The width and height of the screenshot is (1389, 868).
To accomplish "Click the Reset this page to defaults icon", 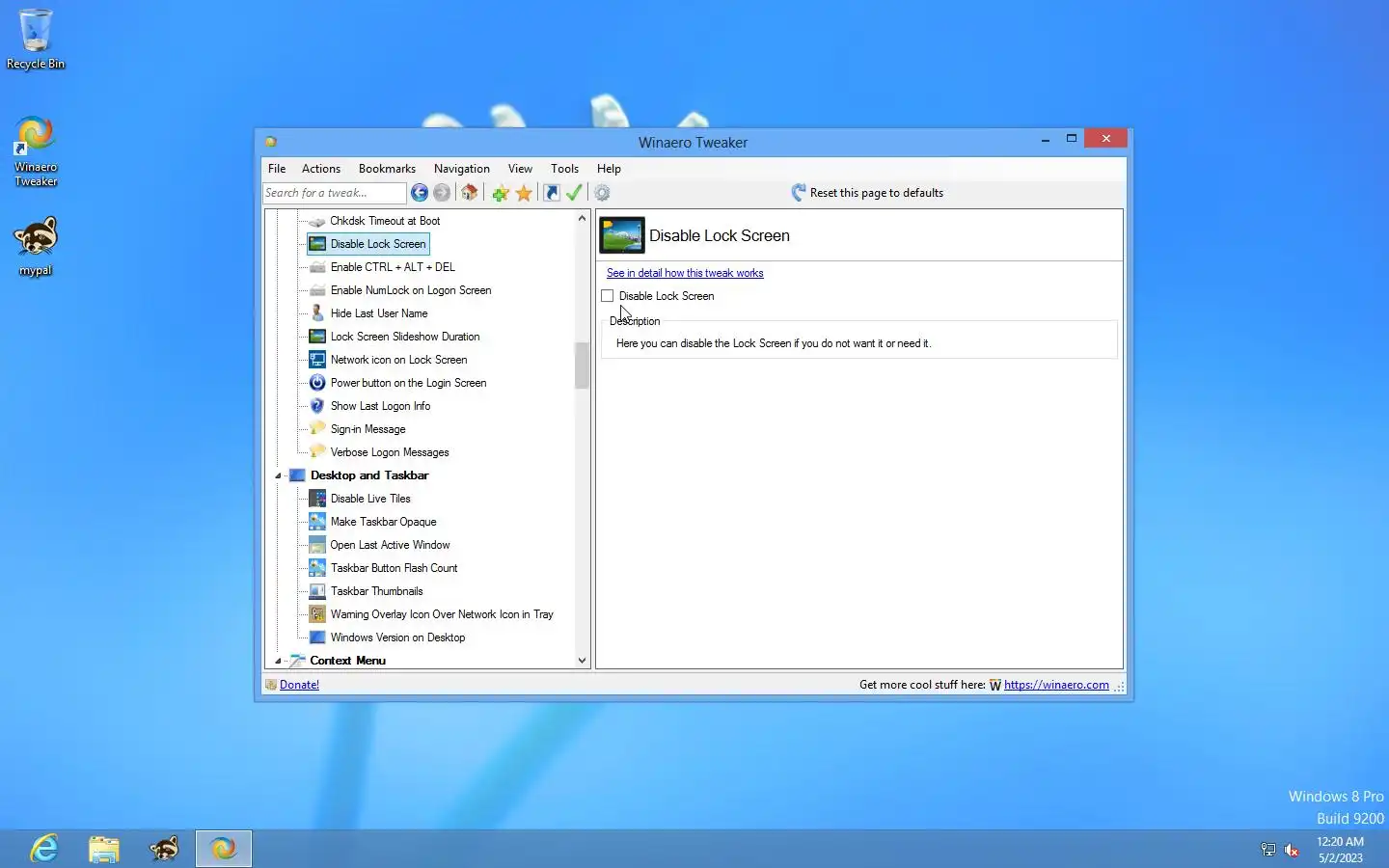I will click(799, 193).
